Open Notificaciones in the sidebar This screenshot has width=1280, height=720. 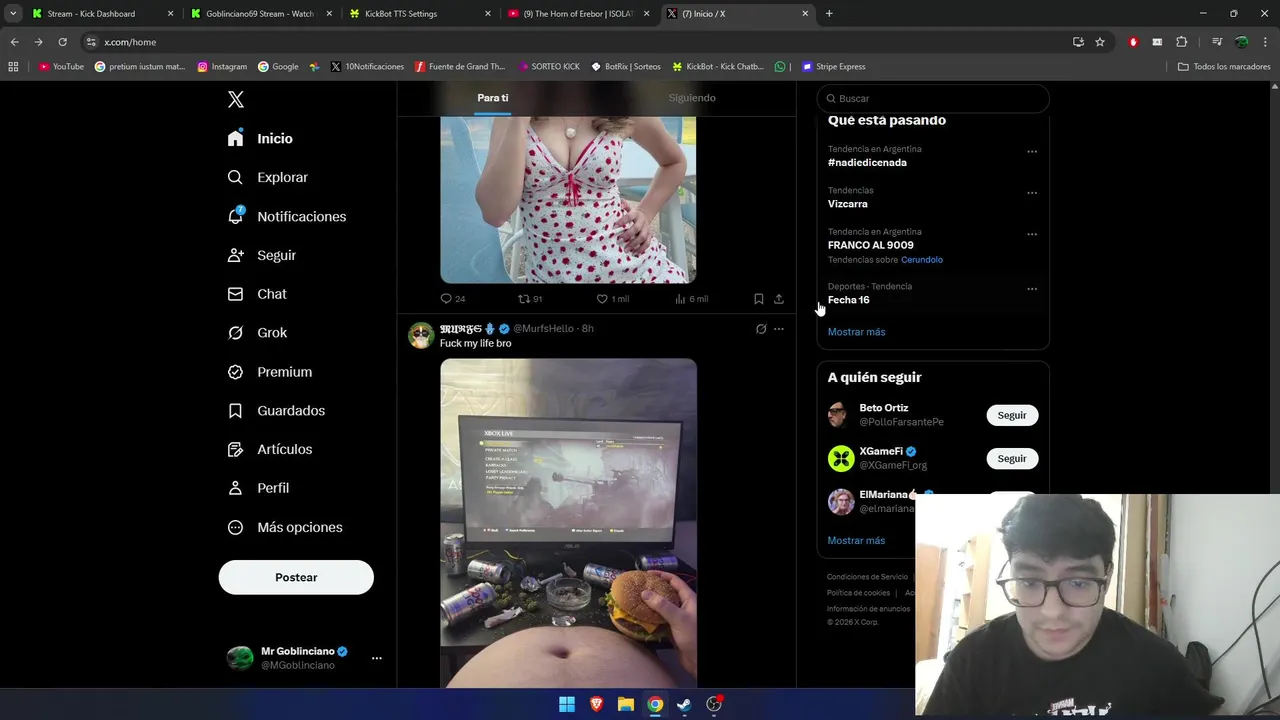(x=287, y=217)
